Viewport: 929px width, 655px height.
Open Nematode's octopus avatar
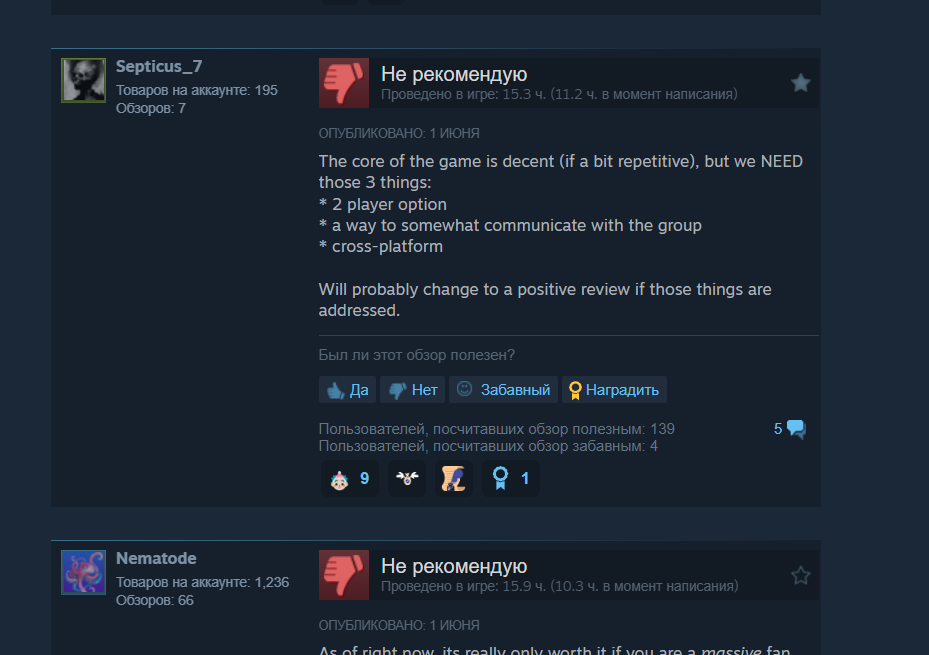[84, 572]
